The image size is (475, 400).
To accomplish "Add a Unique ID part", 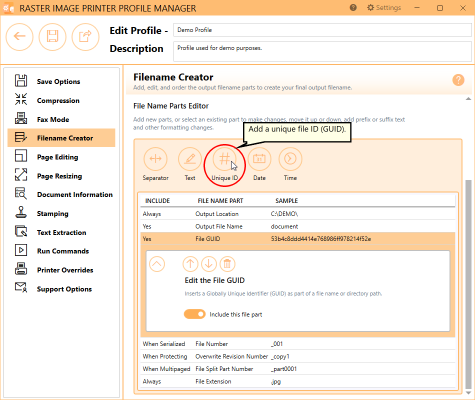I will [x=224, y=159].
